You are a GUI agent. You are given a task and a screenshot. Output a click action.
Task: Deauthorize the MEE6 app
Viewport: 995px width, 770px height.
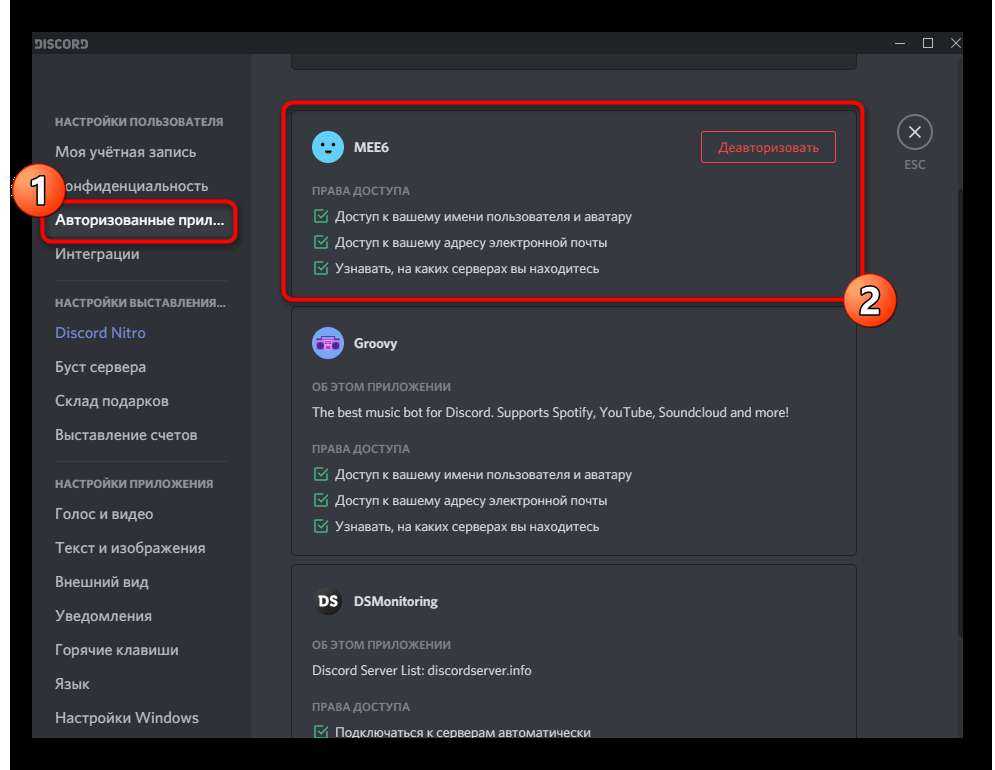tap(768, 147)
